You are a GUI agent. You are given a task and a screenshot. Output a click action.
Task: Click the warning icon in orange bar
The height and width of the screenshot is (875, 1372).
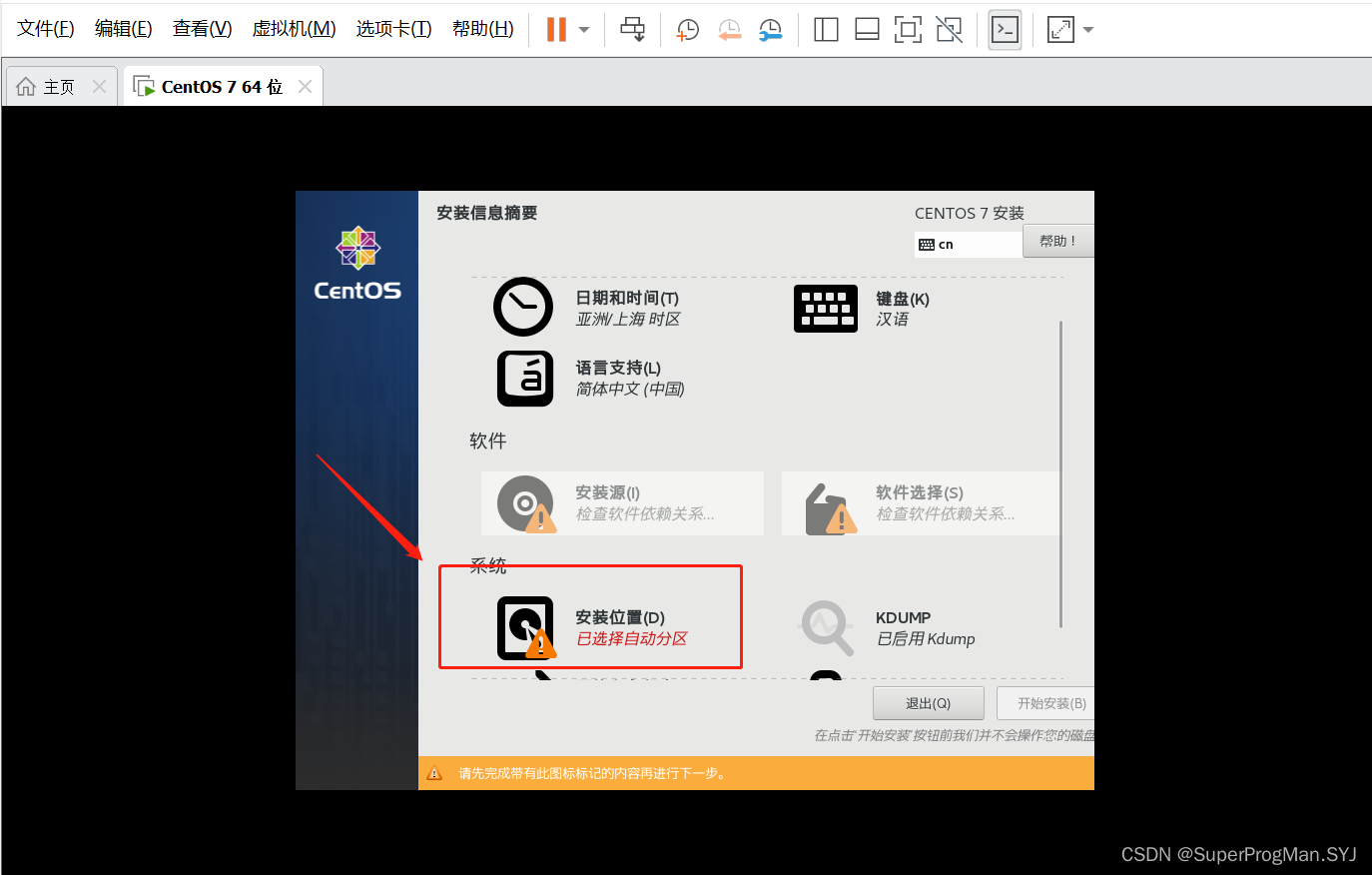(x=434, y=773)
